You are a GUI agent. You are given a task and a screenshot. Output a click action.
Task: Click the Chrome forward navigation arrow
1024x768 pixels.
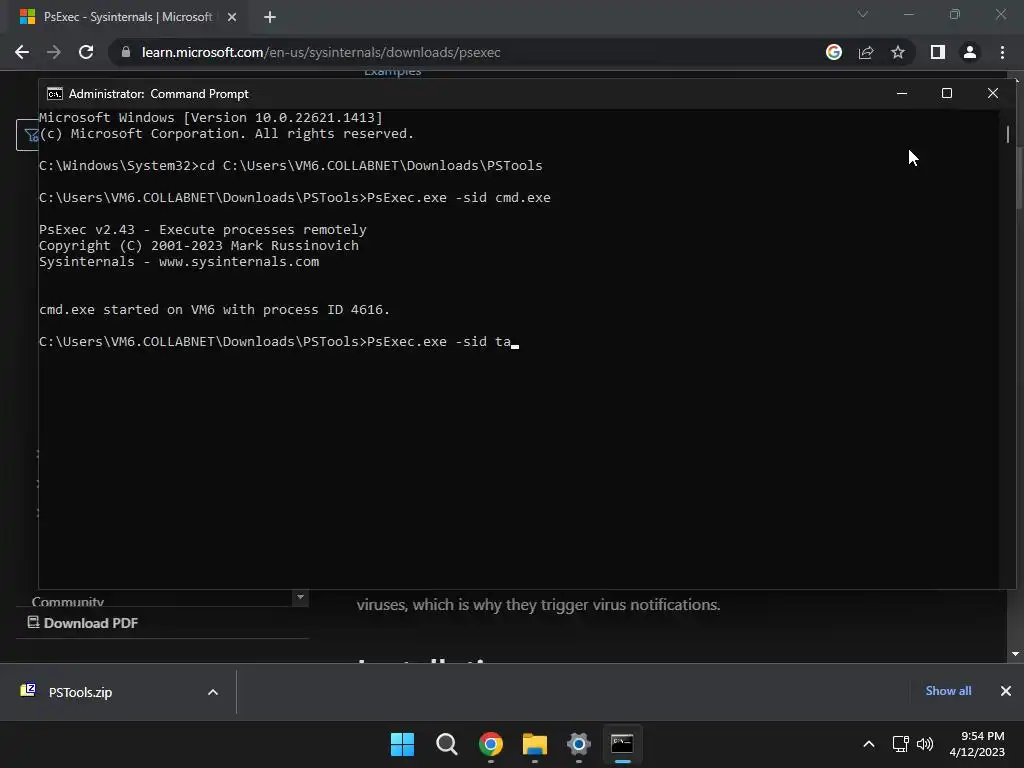click(54, 52)
